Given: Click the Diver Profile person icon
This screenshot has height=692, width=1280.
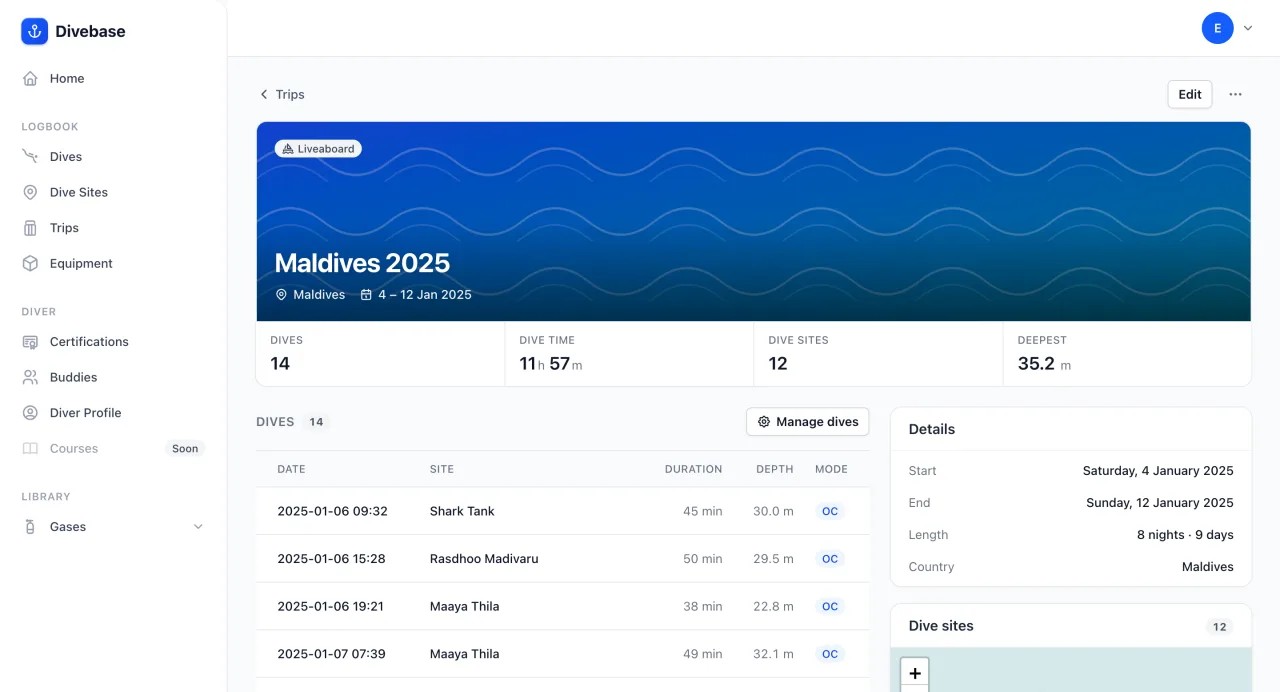Looking at the screenshot, I should point(30,413).
